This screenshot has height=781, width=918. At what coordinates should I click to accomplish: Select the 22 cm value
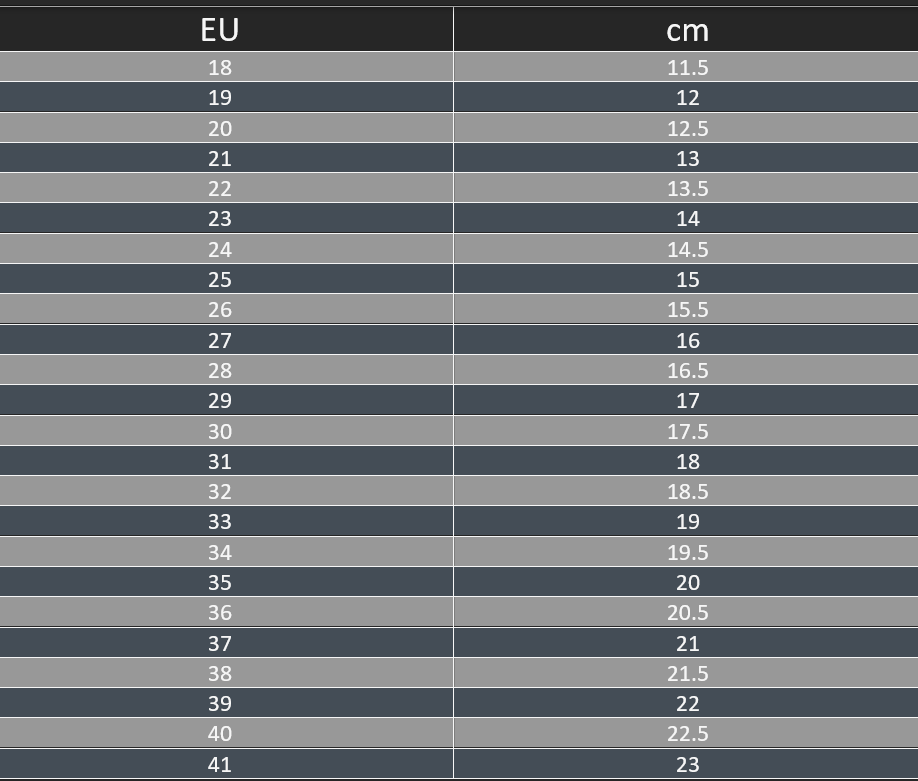pyautogui.click(x=687, y=703)
